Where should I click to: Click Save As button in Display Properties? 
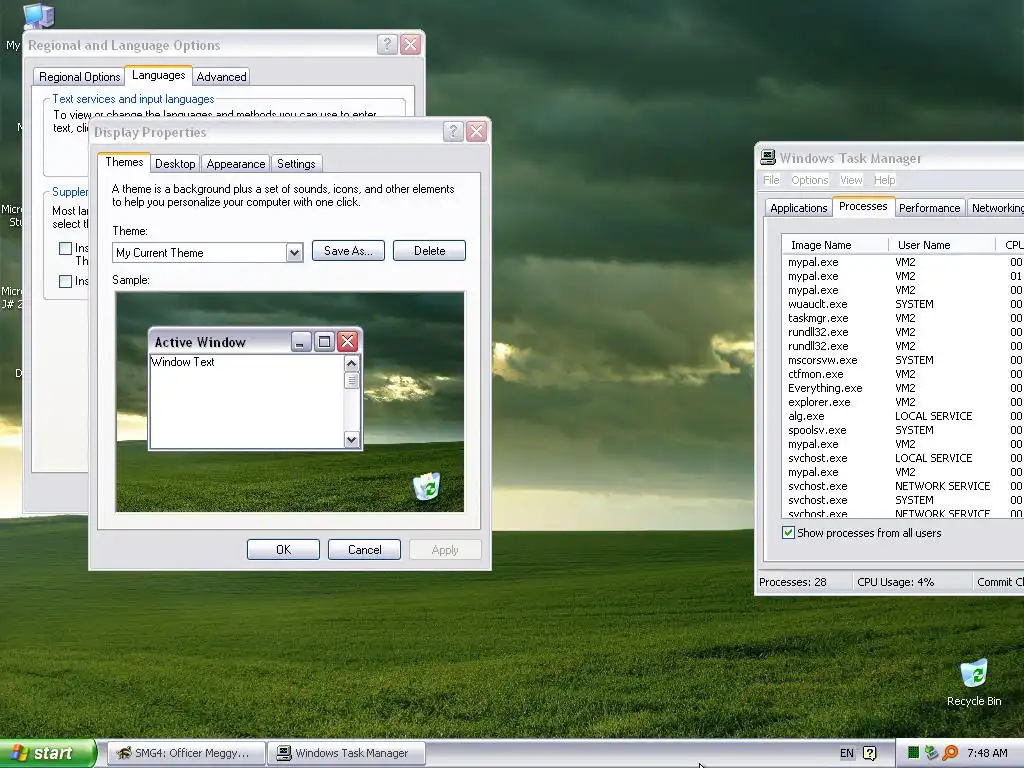click(x=348, y=251)
